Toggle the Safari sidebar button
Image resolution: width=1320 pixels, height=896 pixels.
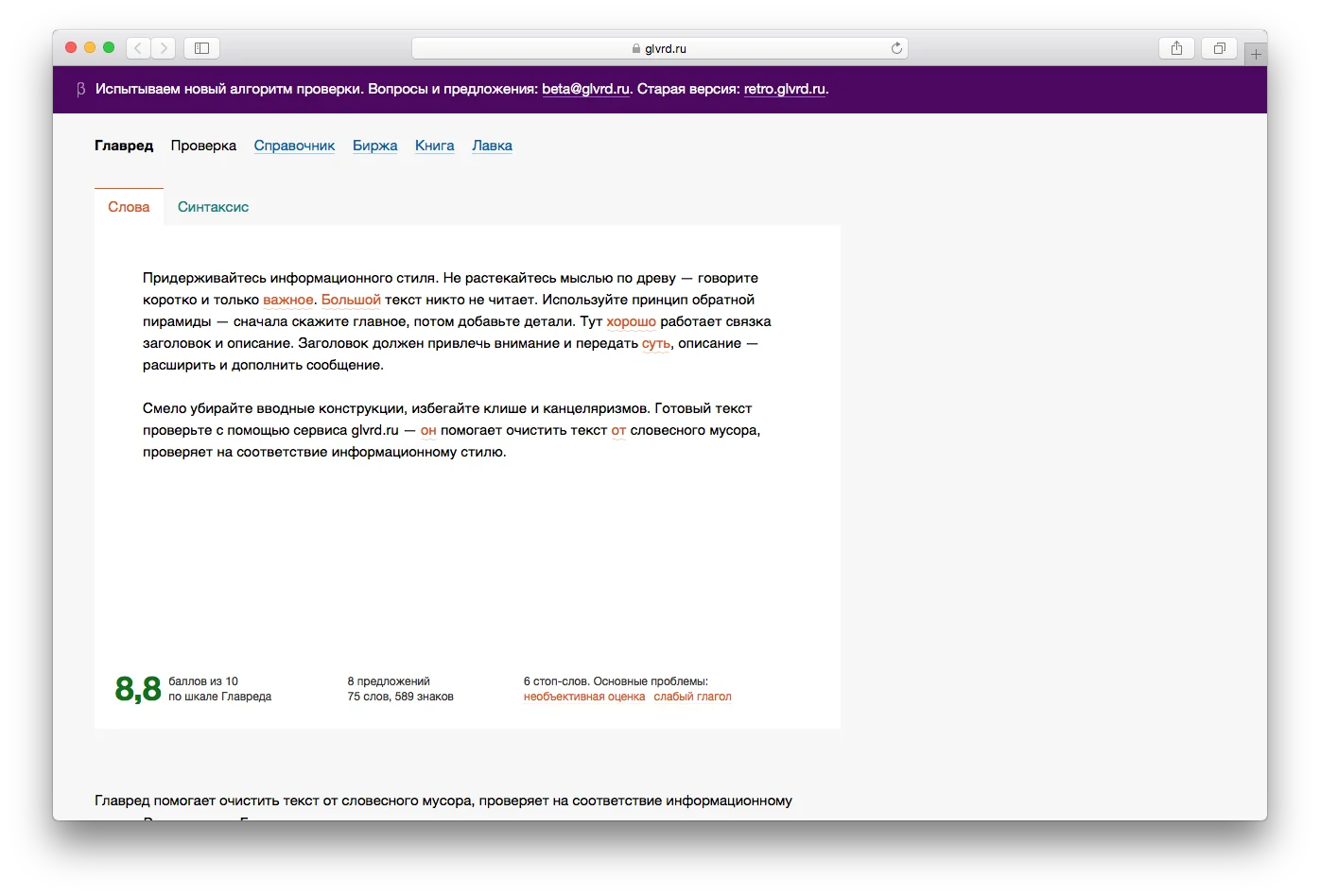pos(201,48)
